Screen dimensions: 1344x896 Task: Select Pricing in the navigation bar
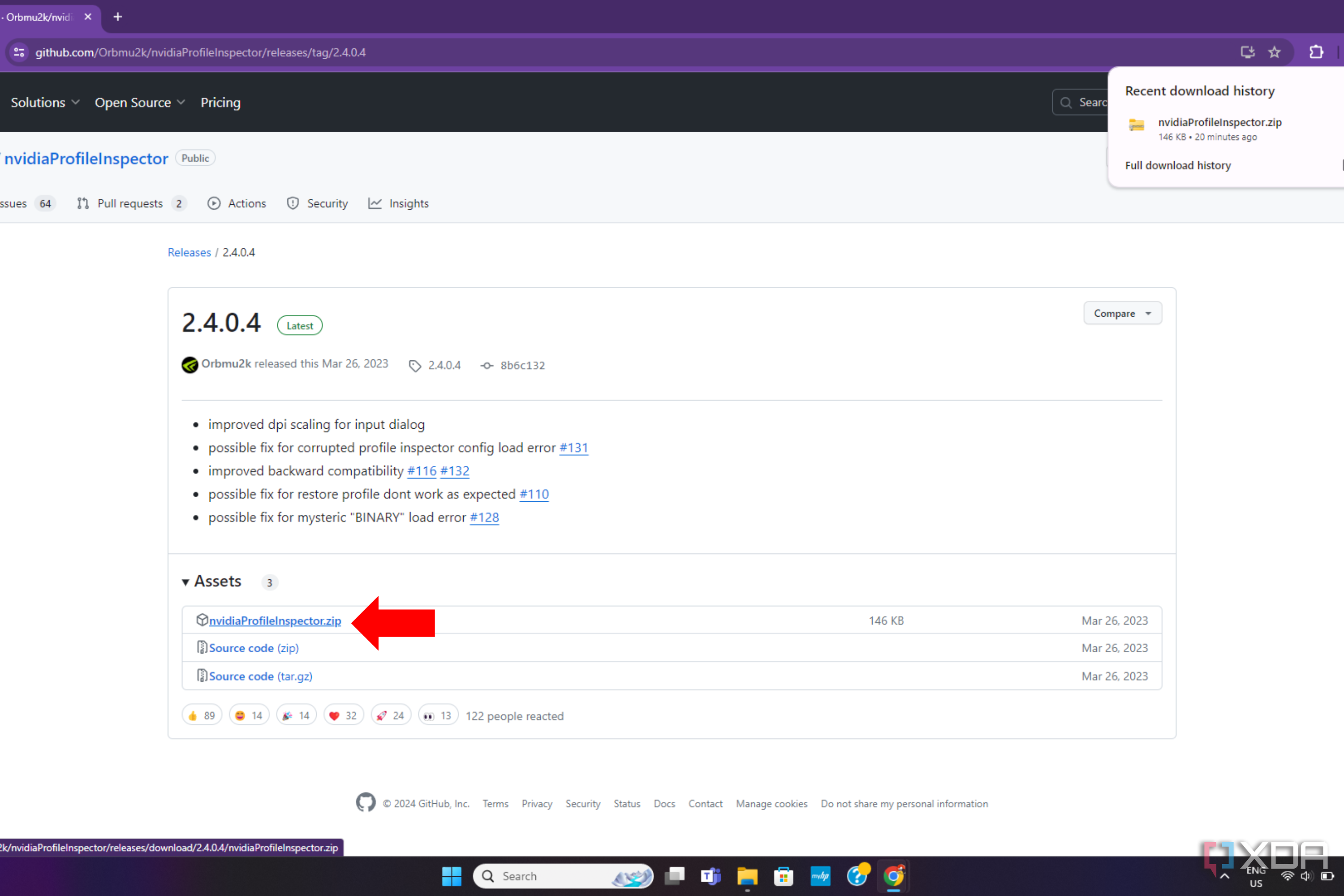pos(220,102)
